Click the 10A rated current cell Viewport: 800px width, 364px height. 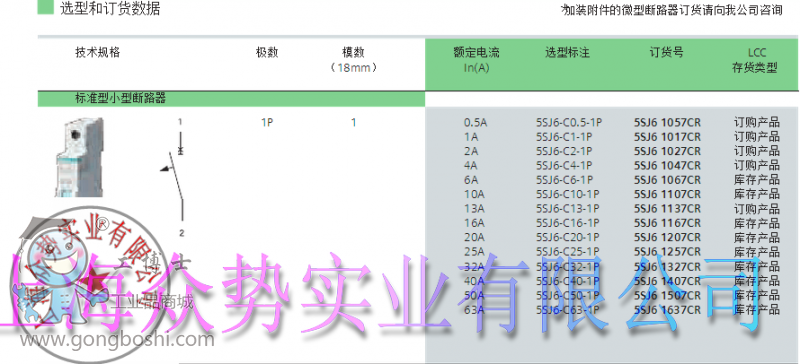click(473, 194)
